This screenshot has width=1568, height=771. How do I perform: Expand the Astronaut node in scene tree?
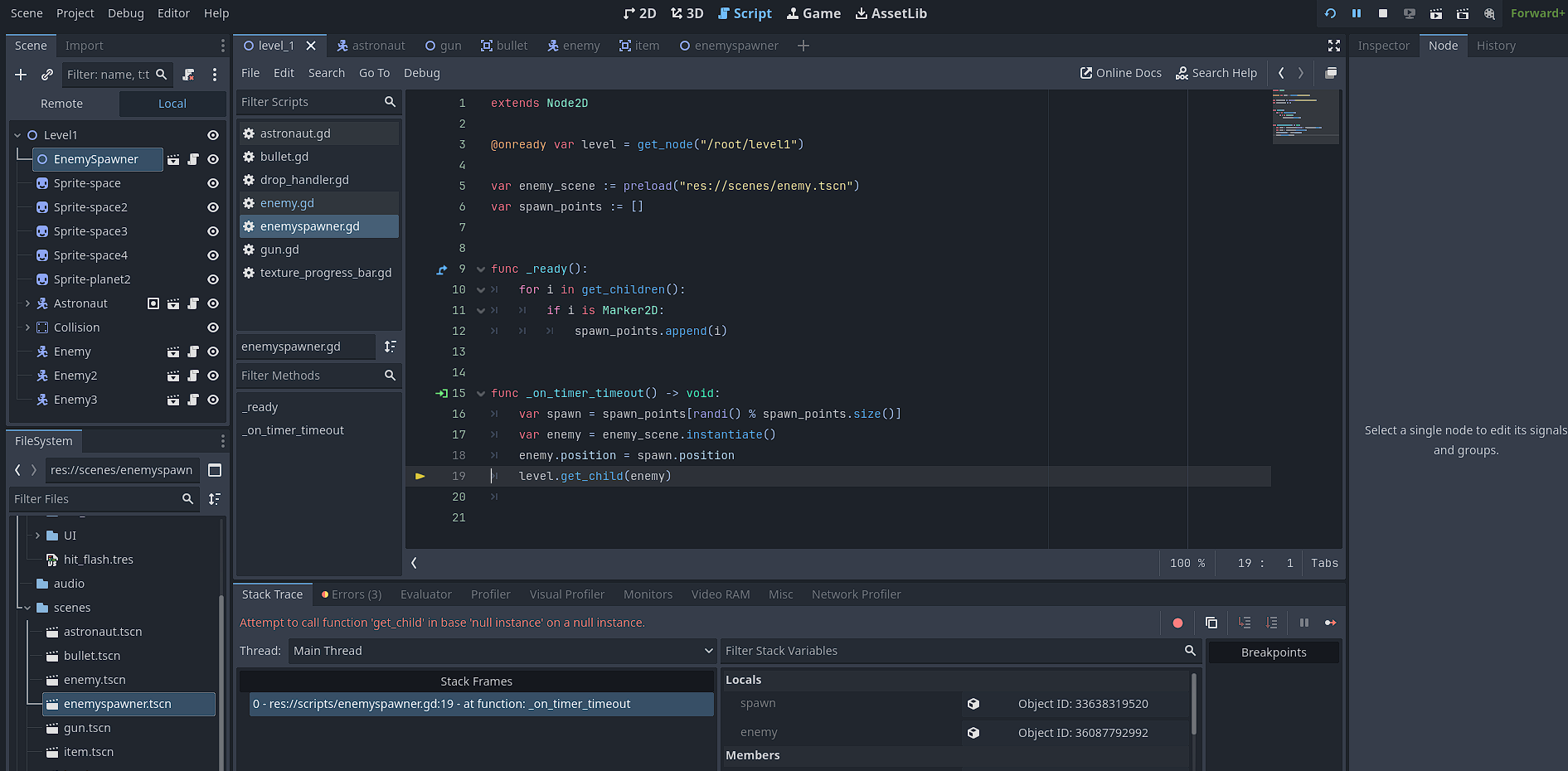tap(27, 303)
